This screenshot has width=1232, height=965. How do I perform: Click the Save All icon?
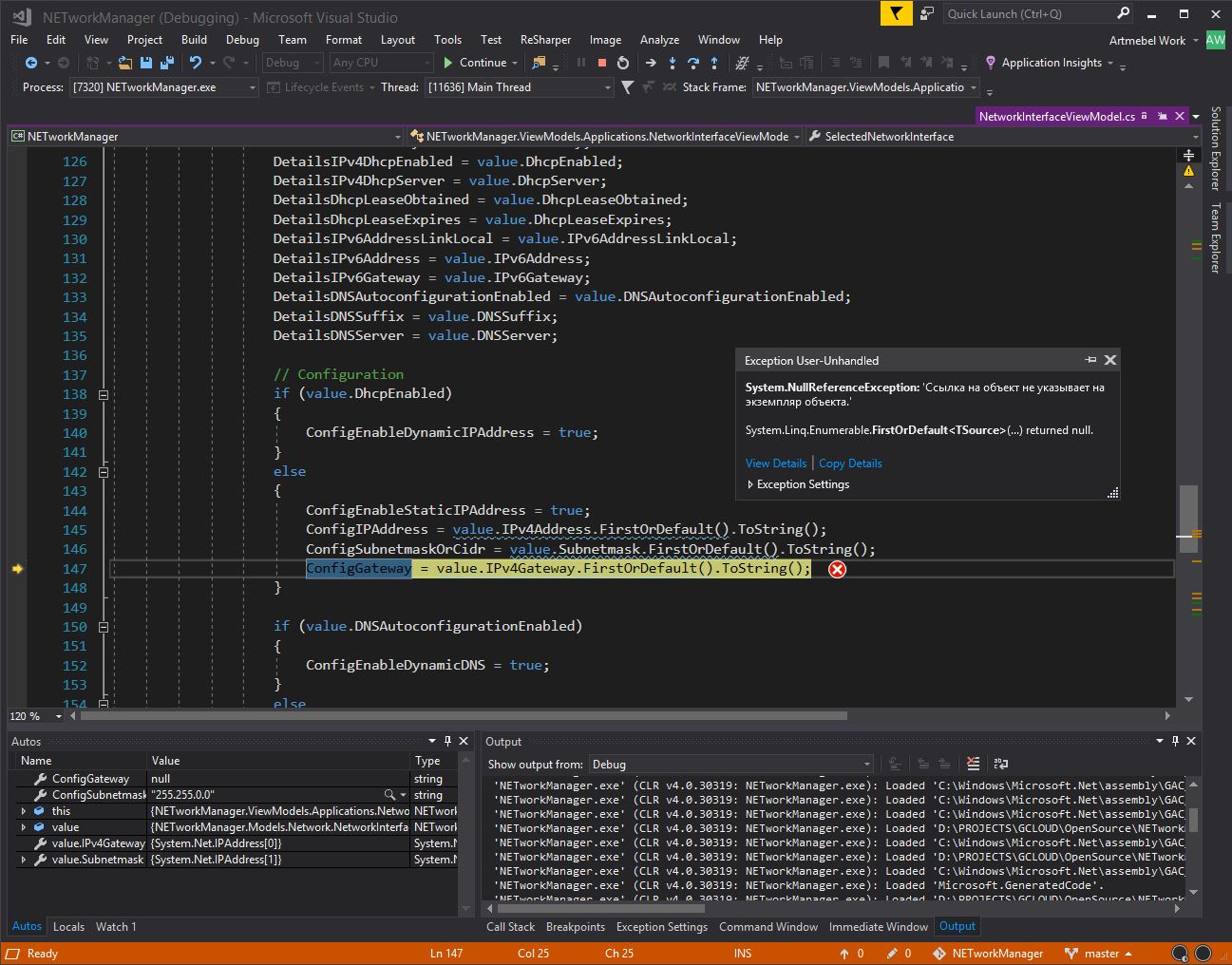coord(167,63)
